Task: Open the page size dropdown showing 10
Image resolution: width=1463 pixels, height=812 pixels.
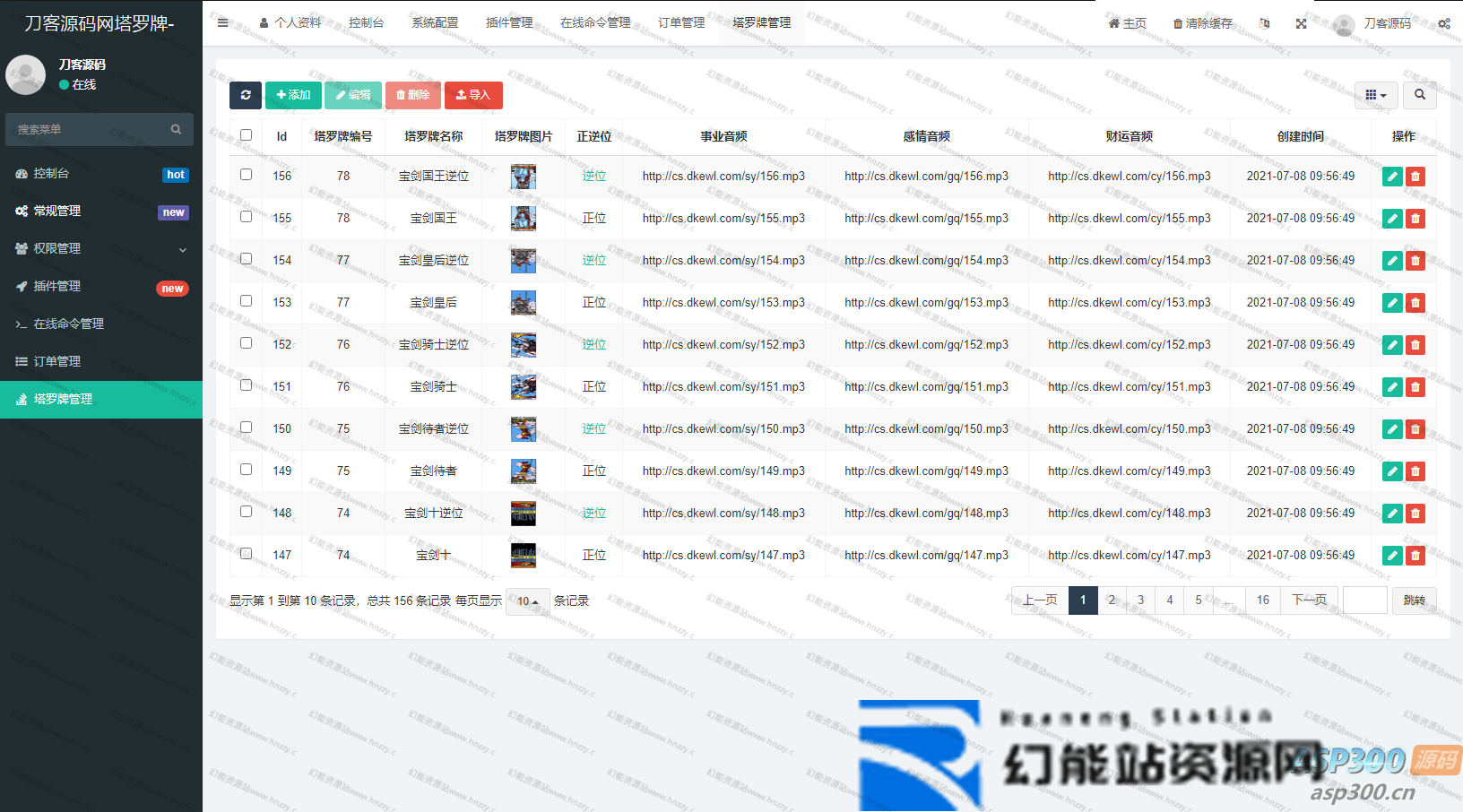Action: [527, 601]
